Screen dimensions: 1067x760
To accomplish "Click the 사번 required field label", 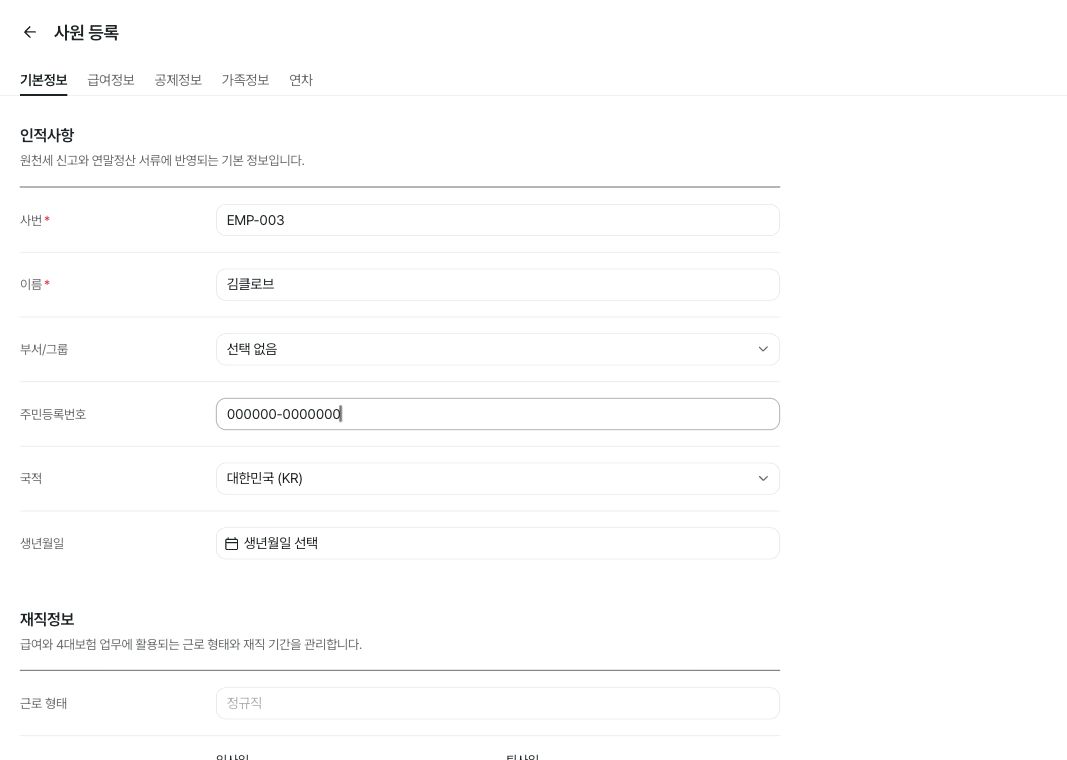I will point(35,220).
